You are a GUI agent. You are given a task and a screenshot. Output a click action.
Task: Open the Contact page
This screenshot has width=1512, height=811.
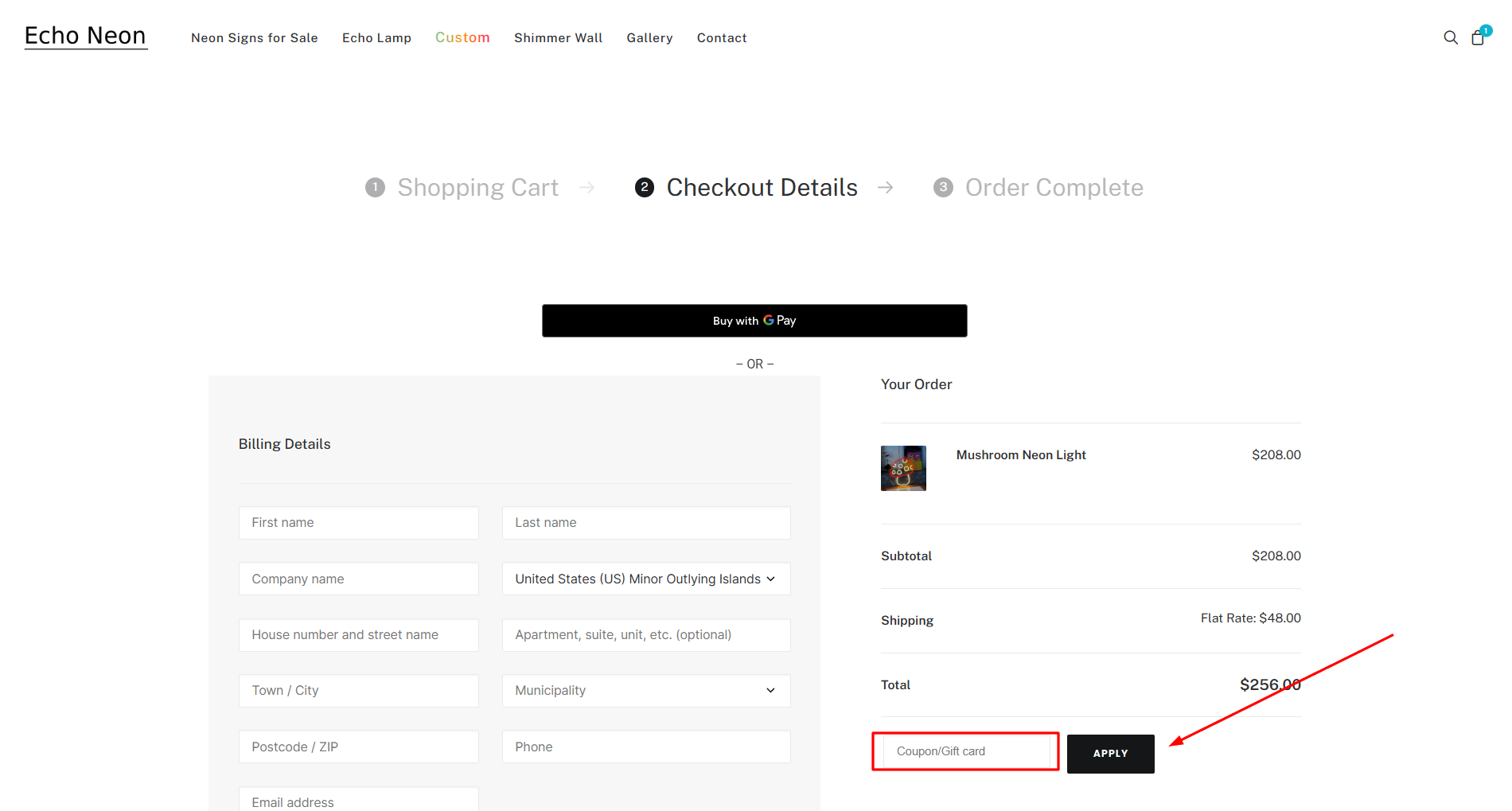click(x=722, y=37)
